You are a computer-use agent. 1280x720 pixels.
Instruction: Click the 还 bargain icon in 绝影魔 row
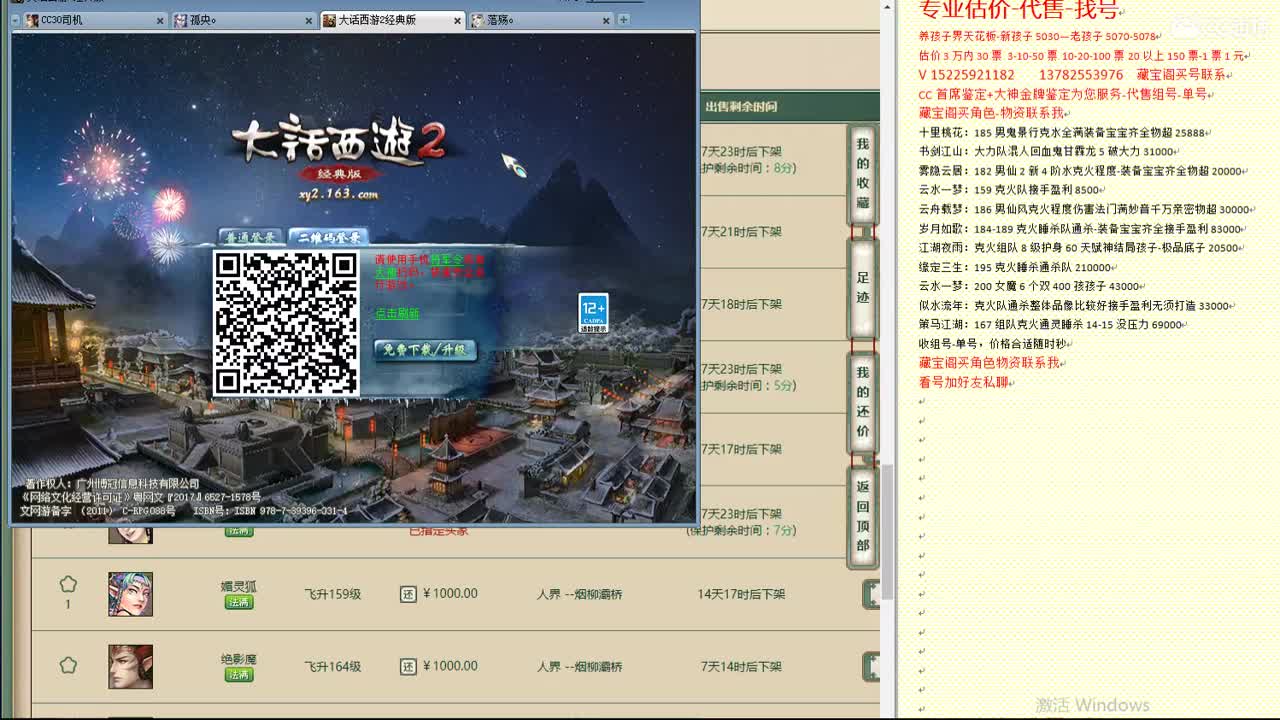pyautogui.click(x=408, y=666)
